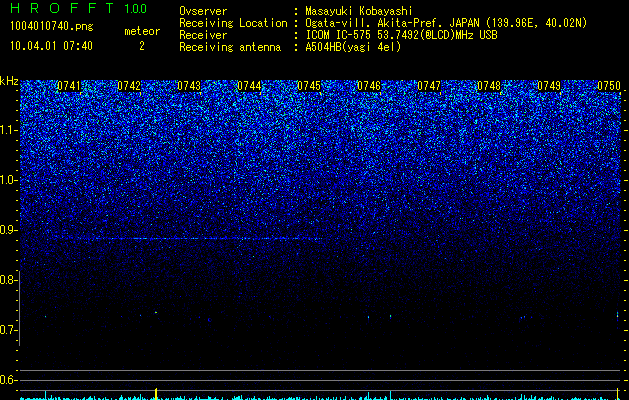The image size is (629, 400).
Task: Click the 0747 time marker
Action: 429,86
